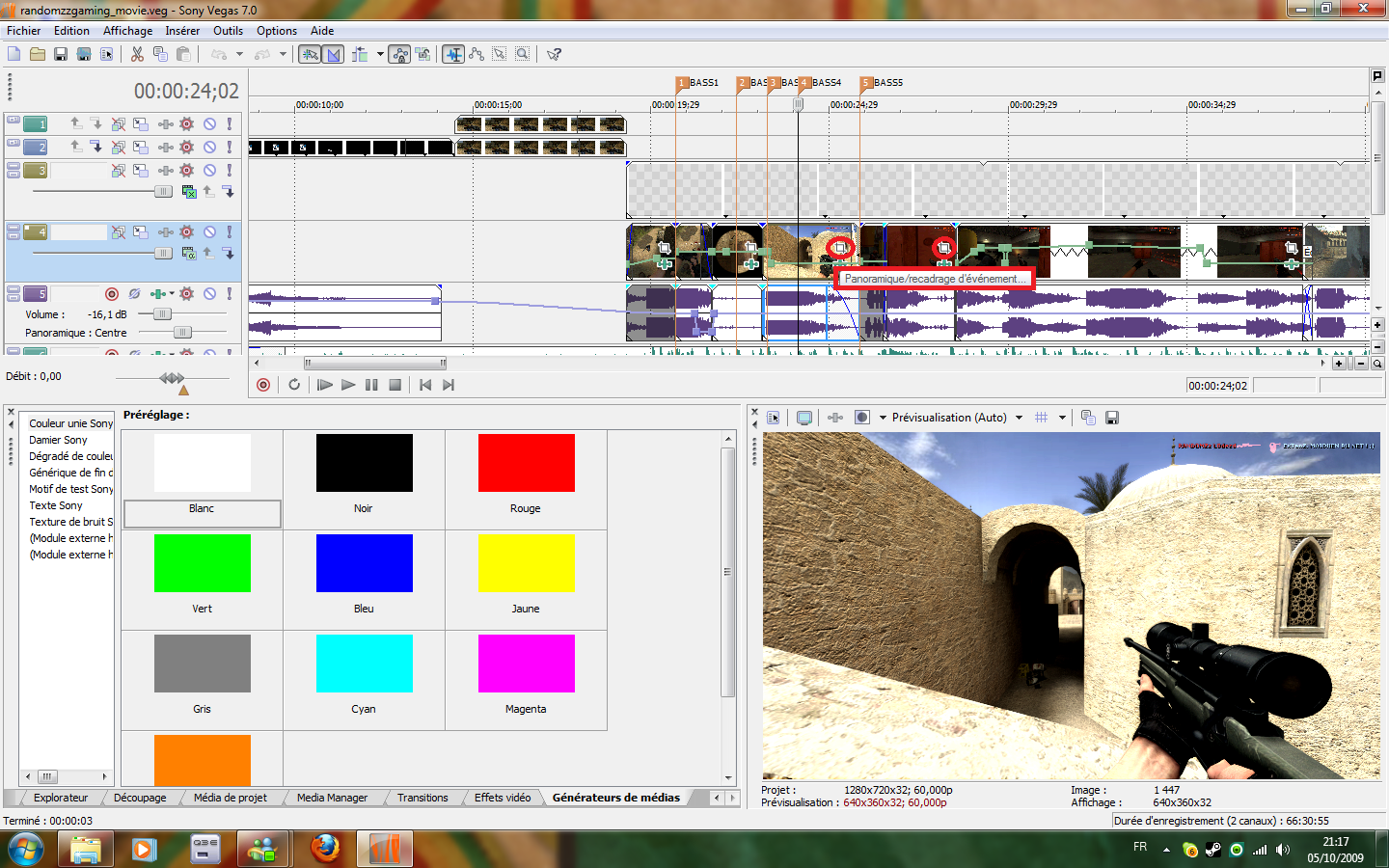This screenshot has width=1389, height=868.
Task: Open Redo history dropdown arrow
Action: pyautogui.click(x=283, y=54)
